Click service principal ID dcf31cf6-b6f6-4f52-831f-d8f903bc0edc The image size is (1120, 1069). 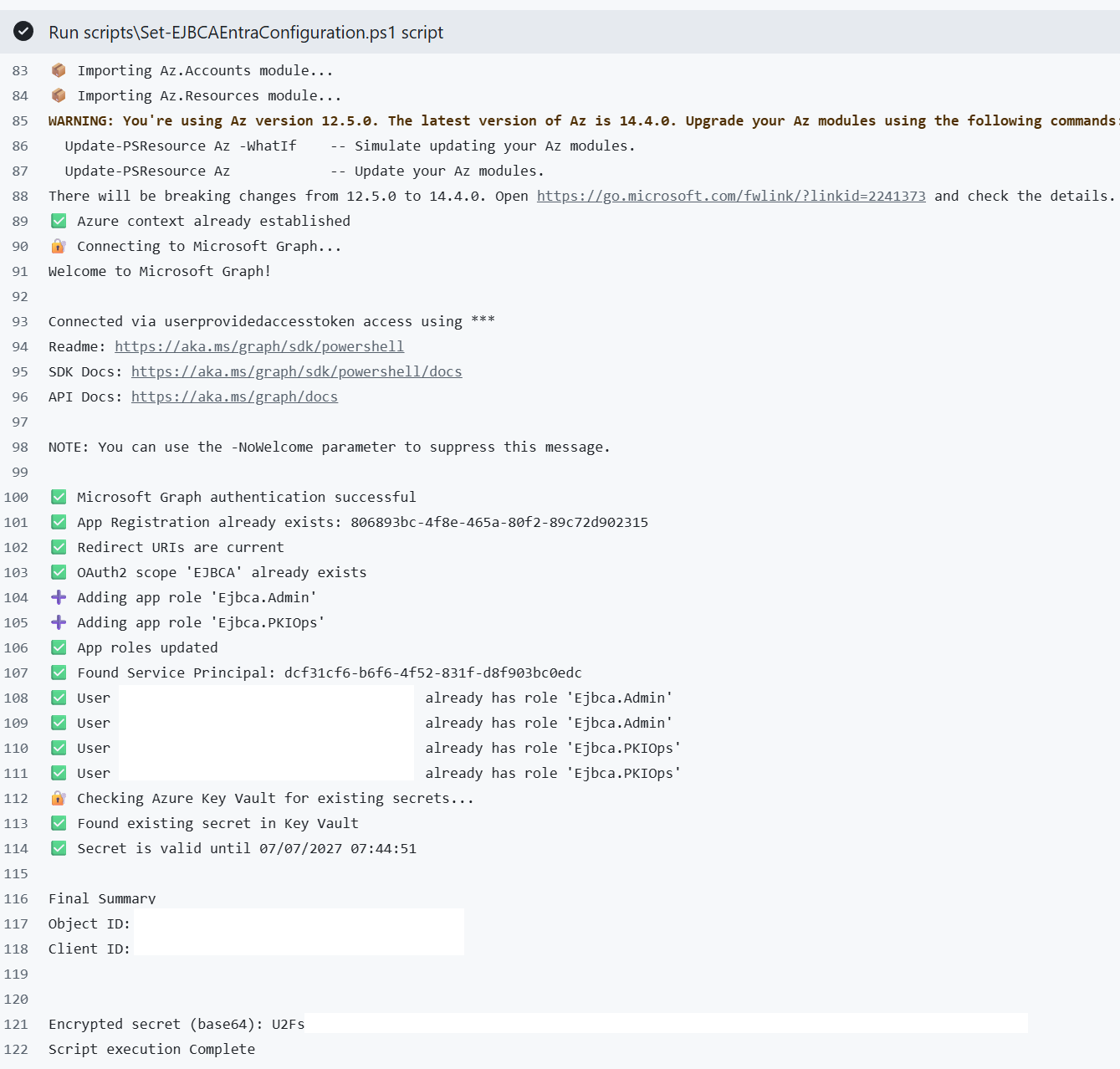[433, 673]
